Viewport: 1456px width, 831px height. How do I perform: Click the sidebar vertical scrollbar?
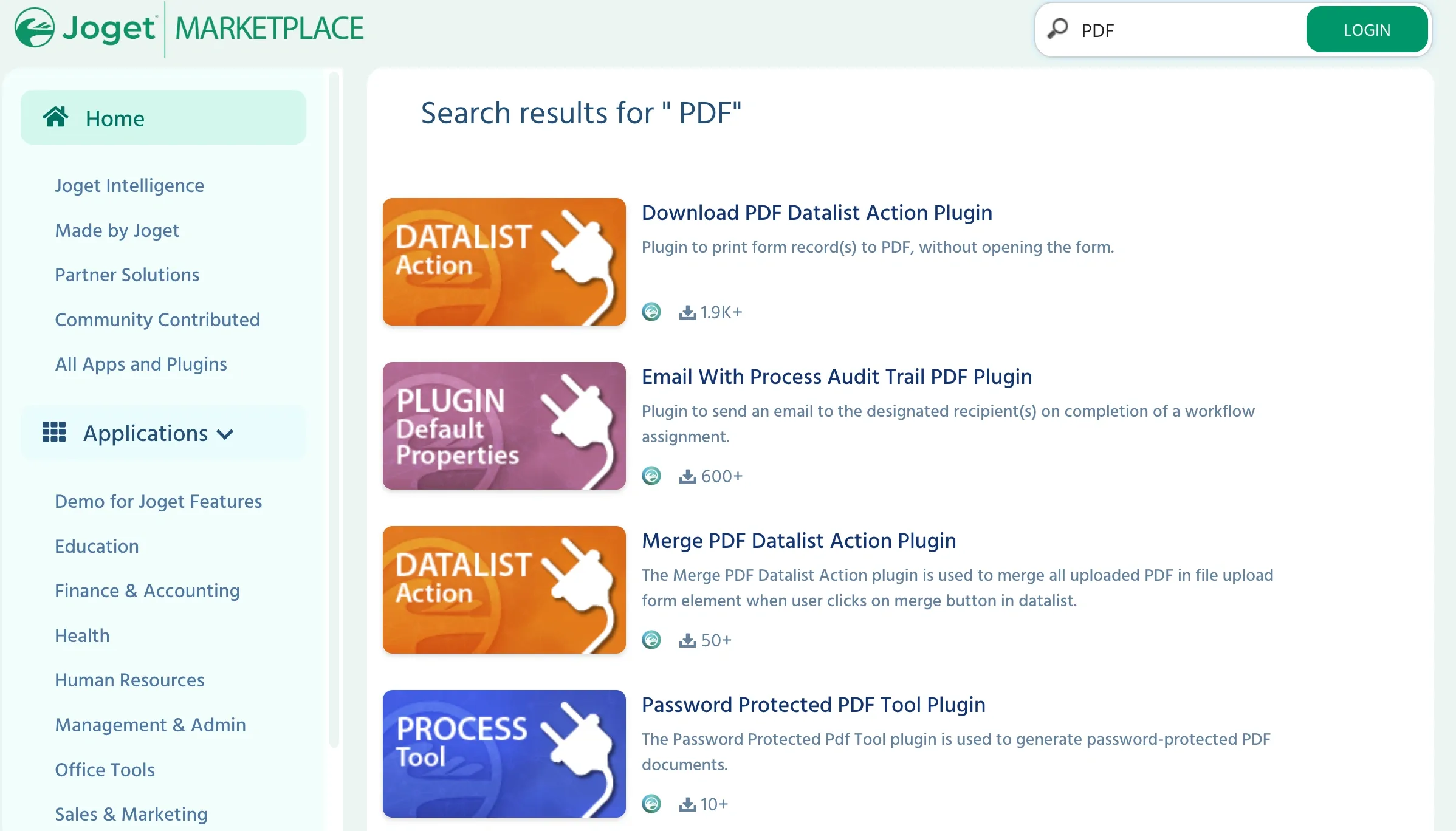click(x=334, y=407)
